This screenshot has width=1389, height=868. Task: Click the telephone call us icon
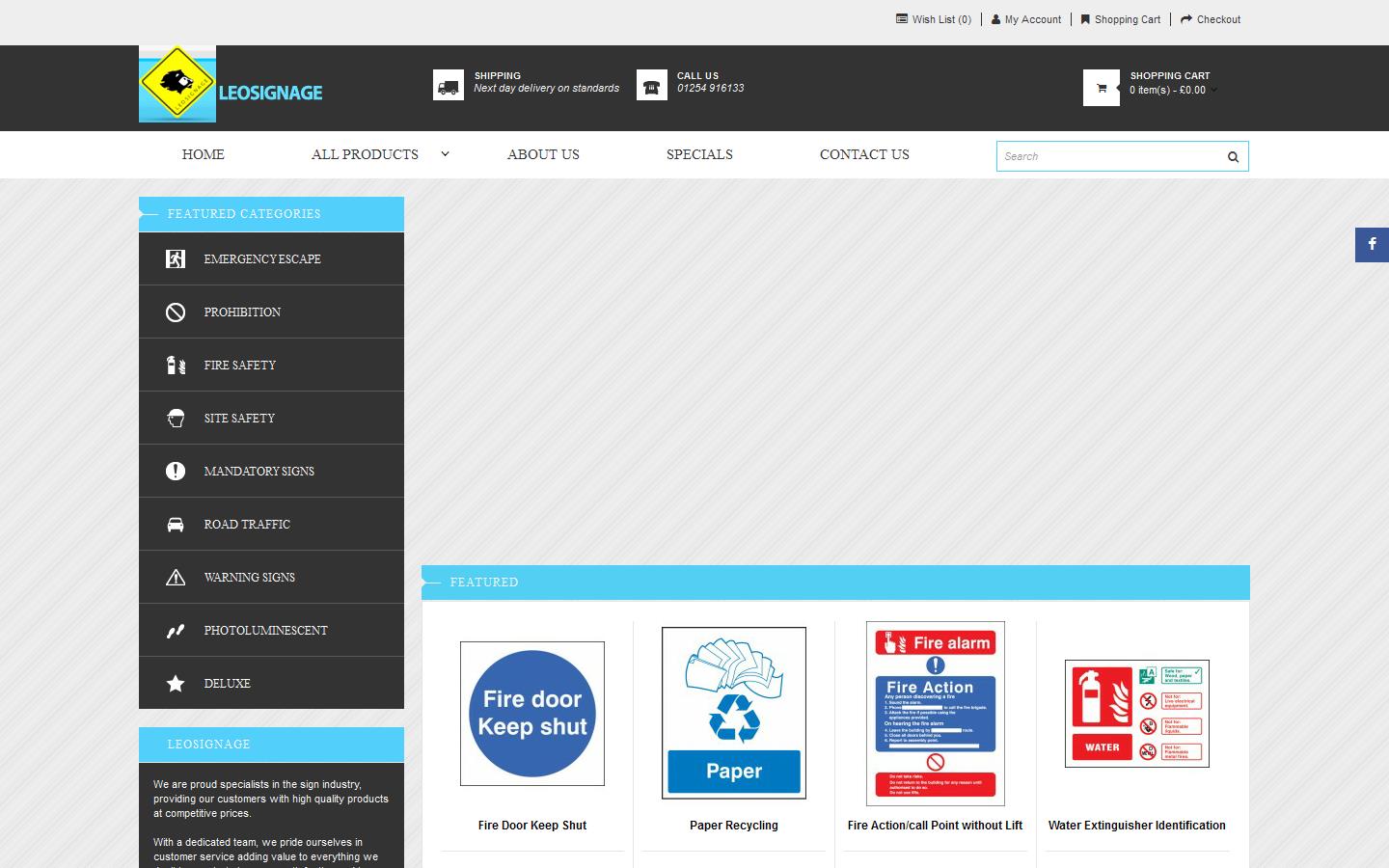tap(652, 86)
